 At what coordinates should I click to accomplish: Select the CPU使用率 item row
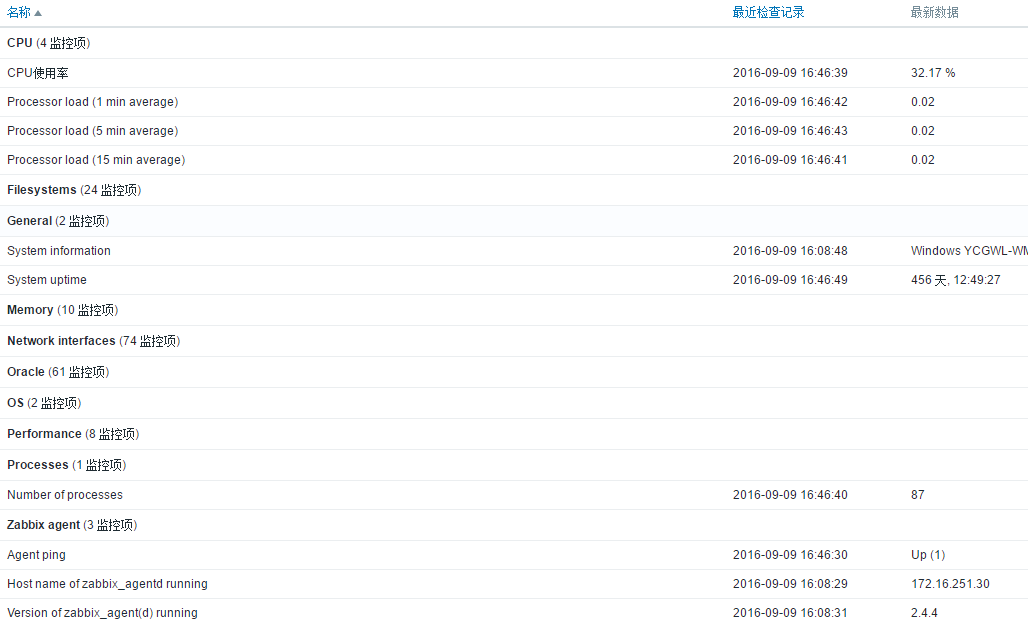[38, 73]
